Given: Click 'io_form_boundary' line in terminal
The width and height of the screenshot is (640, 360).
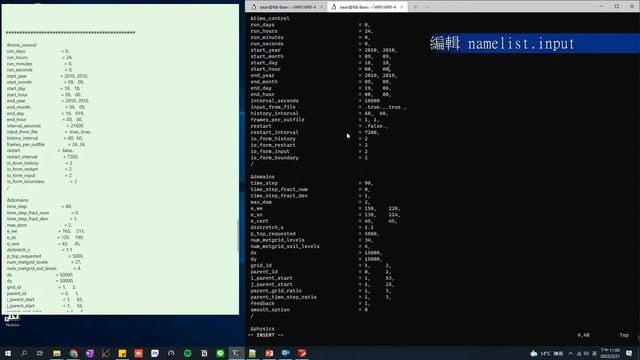Looking at the screenshot, I should pos(309,158).
